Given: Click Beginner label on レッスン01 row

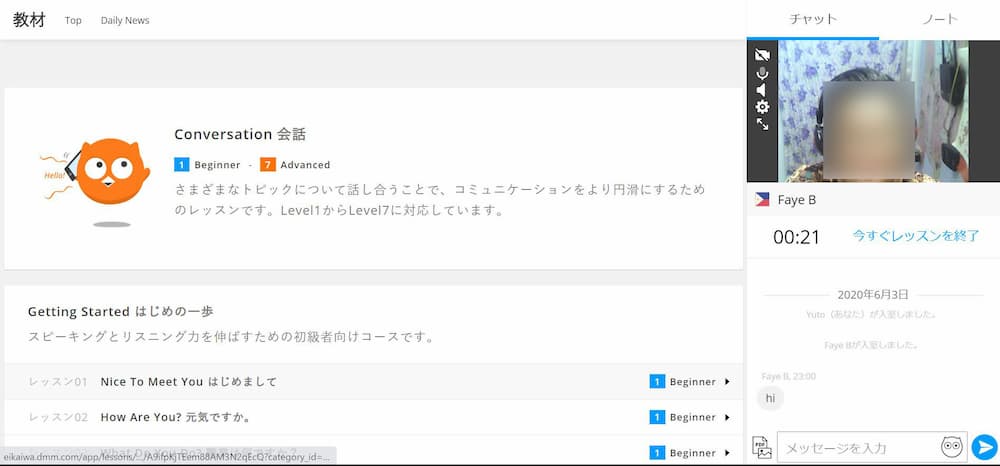Looking at the screenshot, I should (693, 382).
